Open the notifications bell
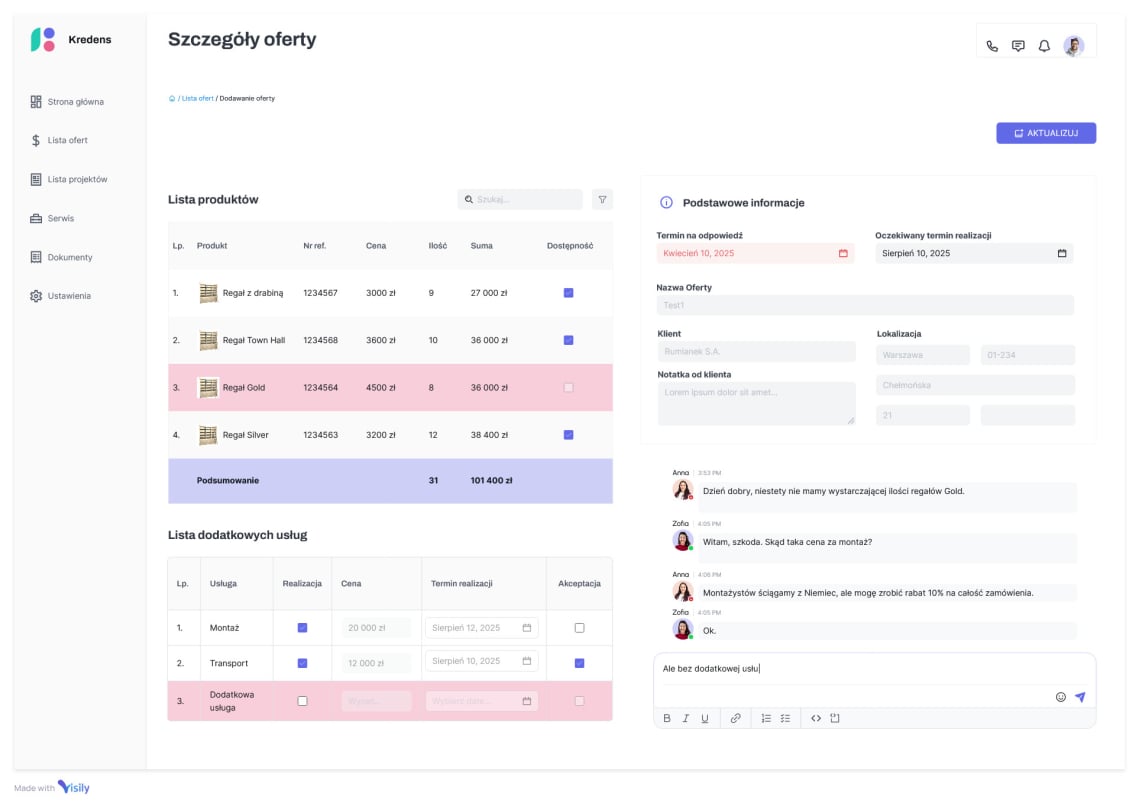The image size is (1139, 807). 1044,46
